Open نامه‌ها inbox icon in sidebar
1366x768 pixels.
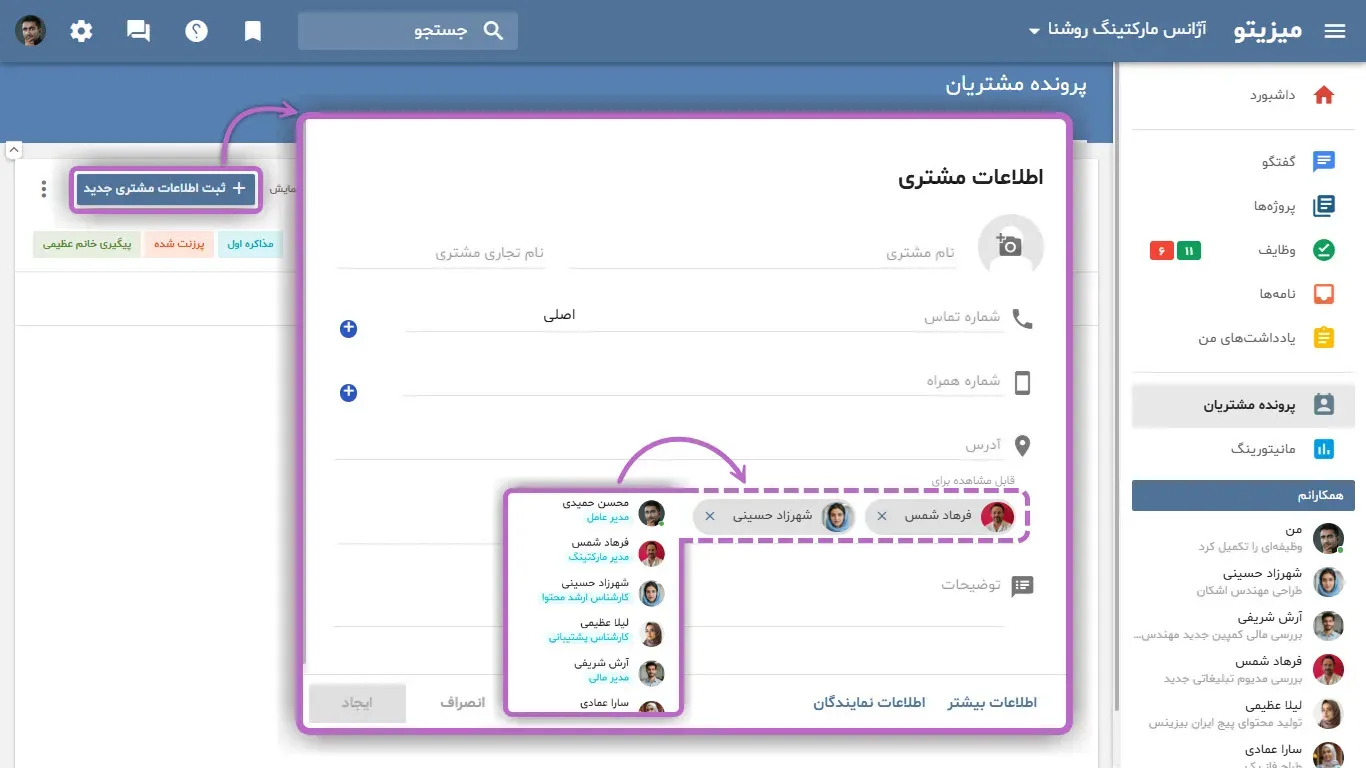tap(1324, 294)
